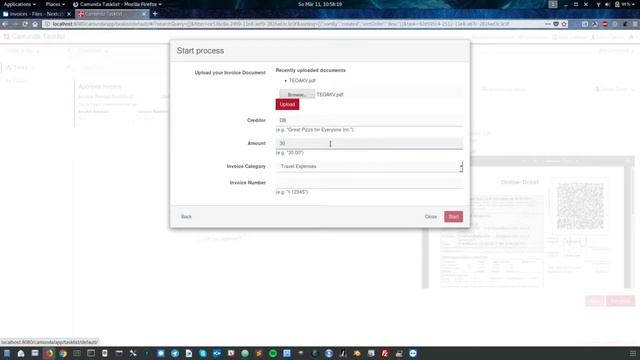Open the Invoice Category dropdown
This screenshot has height=360, width=640.
(x=369, y=166)
